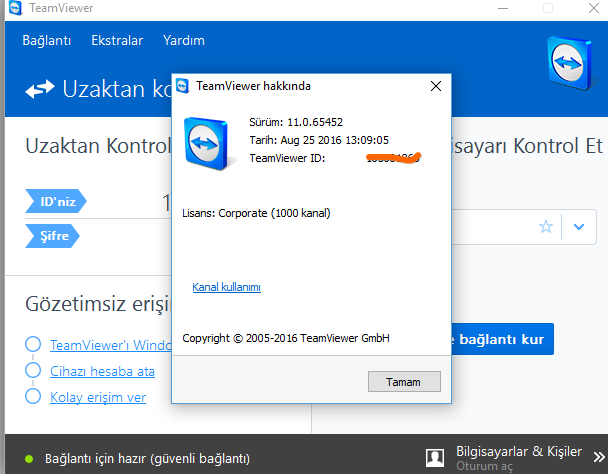Screen dimensions: 608x474
Task: Click the partner ID input field
Action: tap(494, 227)
